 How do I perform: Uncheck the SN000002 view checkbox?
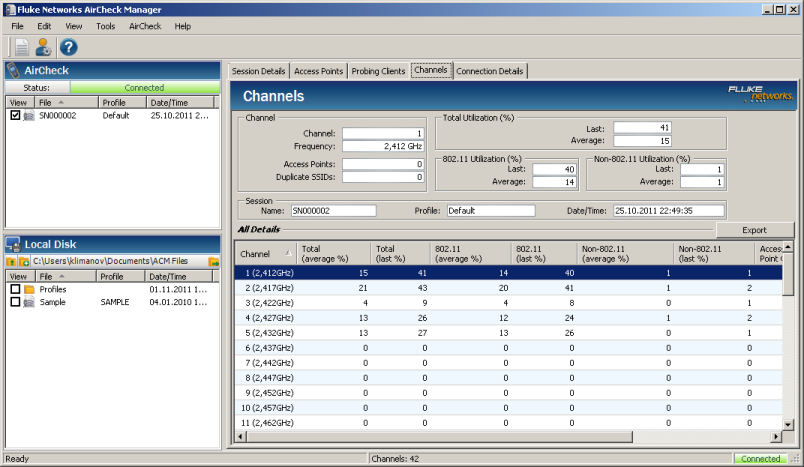click(x=15, y=115)
